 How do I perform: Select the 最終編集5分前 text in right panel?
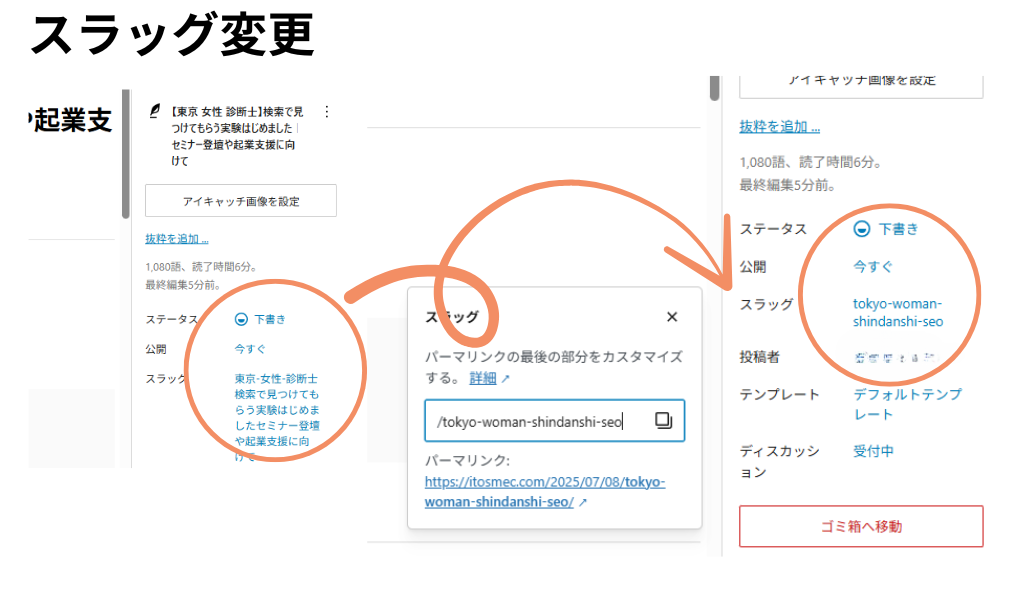coord(787,185)
